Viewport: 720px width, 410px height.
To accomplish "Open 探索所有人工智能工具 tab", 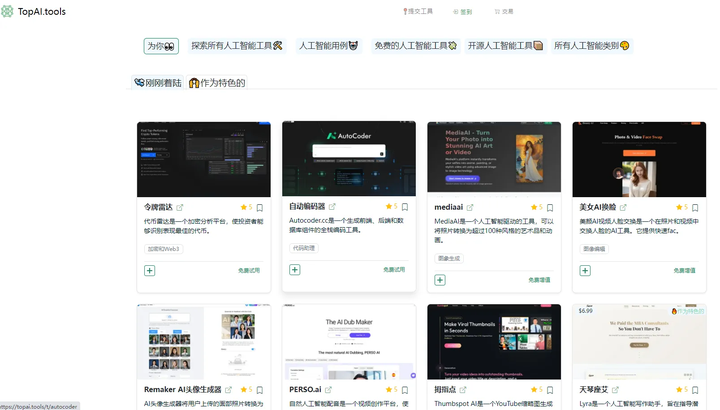I will 237,46.
